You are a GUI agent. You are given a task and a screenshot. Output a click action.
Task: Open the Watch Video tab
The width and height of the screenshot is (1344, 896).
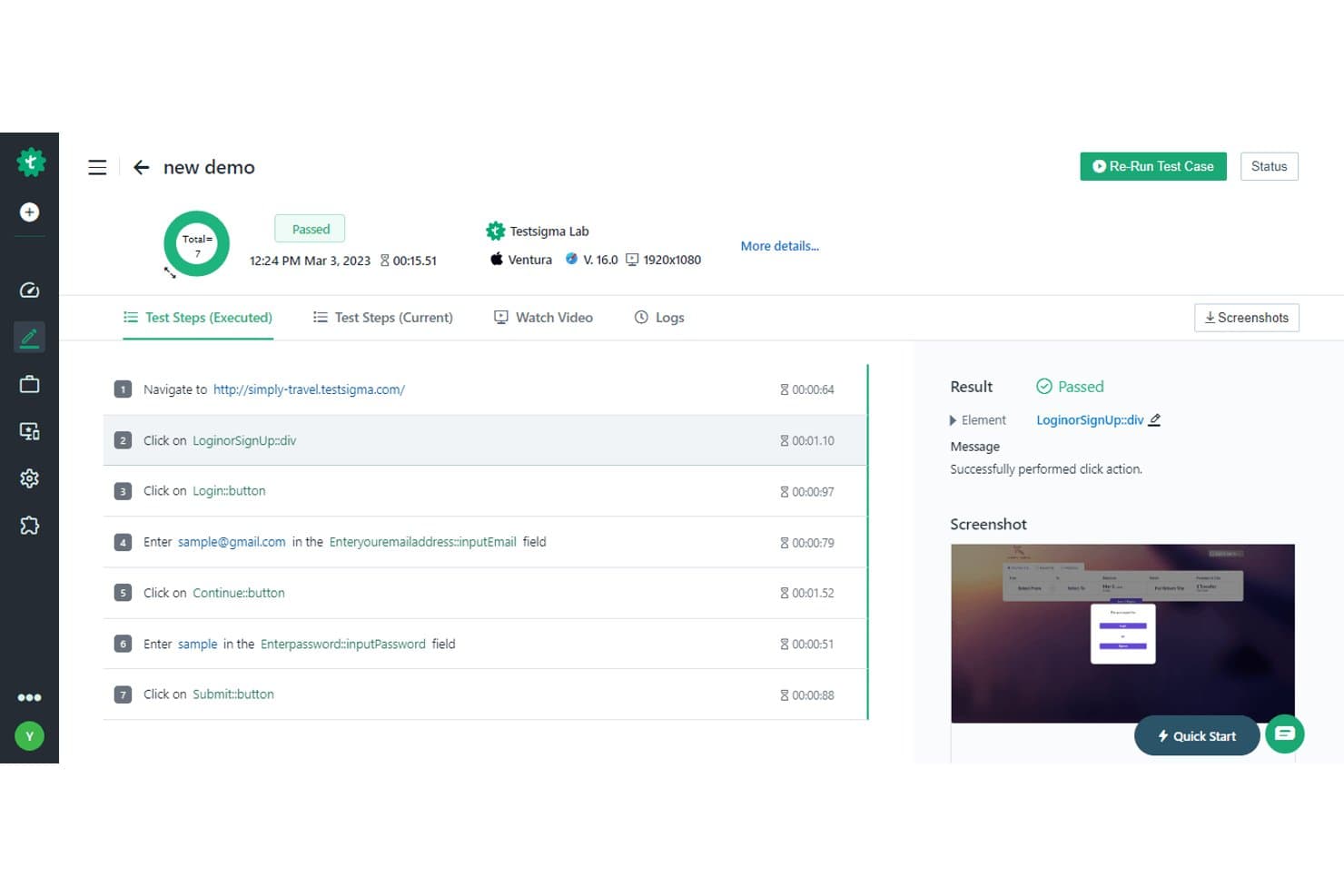pos(543,318)
